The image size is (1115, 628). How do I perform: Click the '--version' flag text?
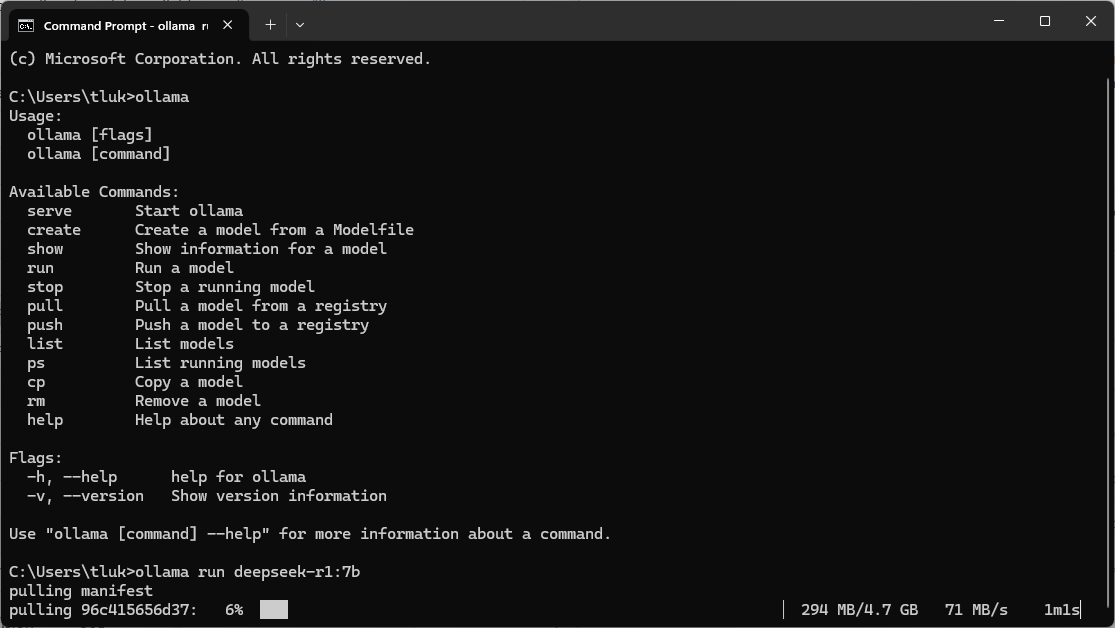coord(103,496)
